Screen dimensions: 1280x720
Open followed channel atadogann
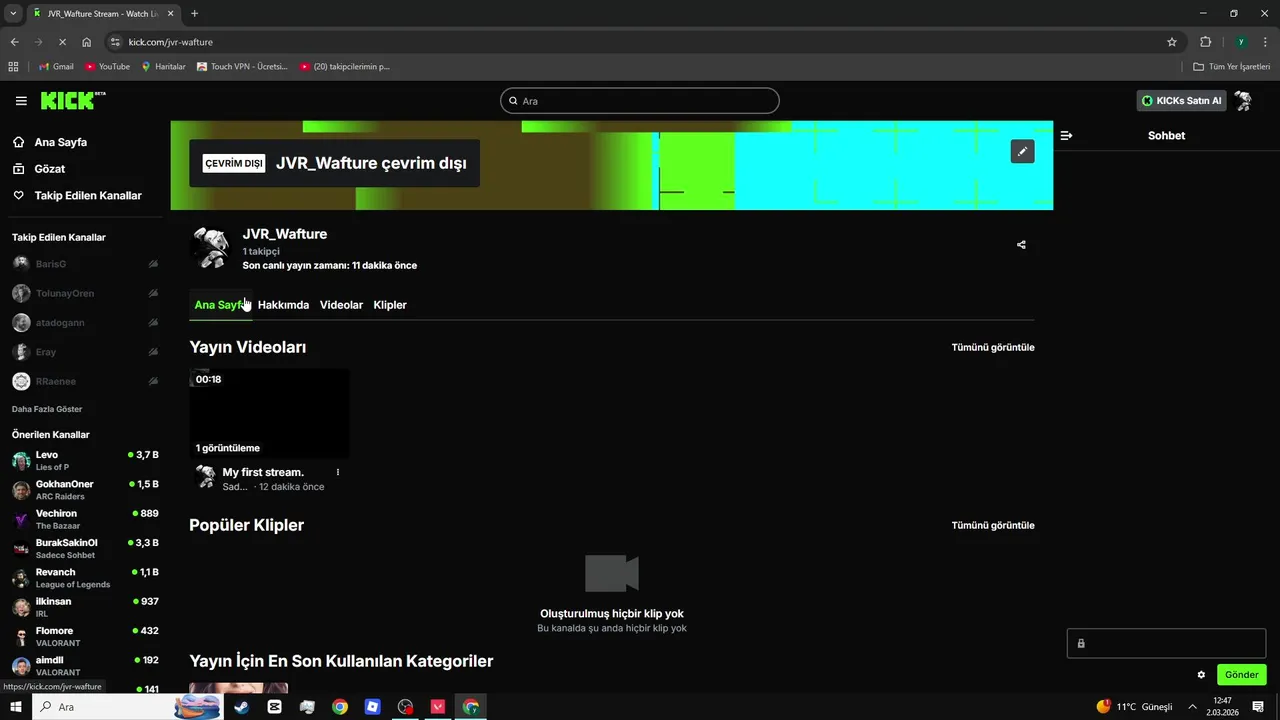[x=85, y=323]
